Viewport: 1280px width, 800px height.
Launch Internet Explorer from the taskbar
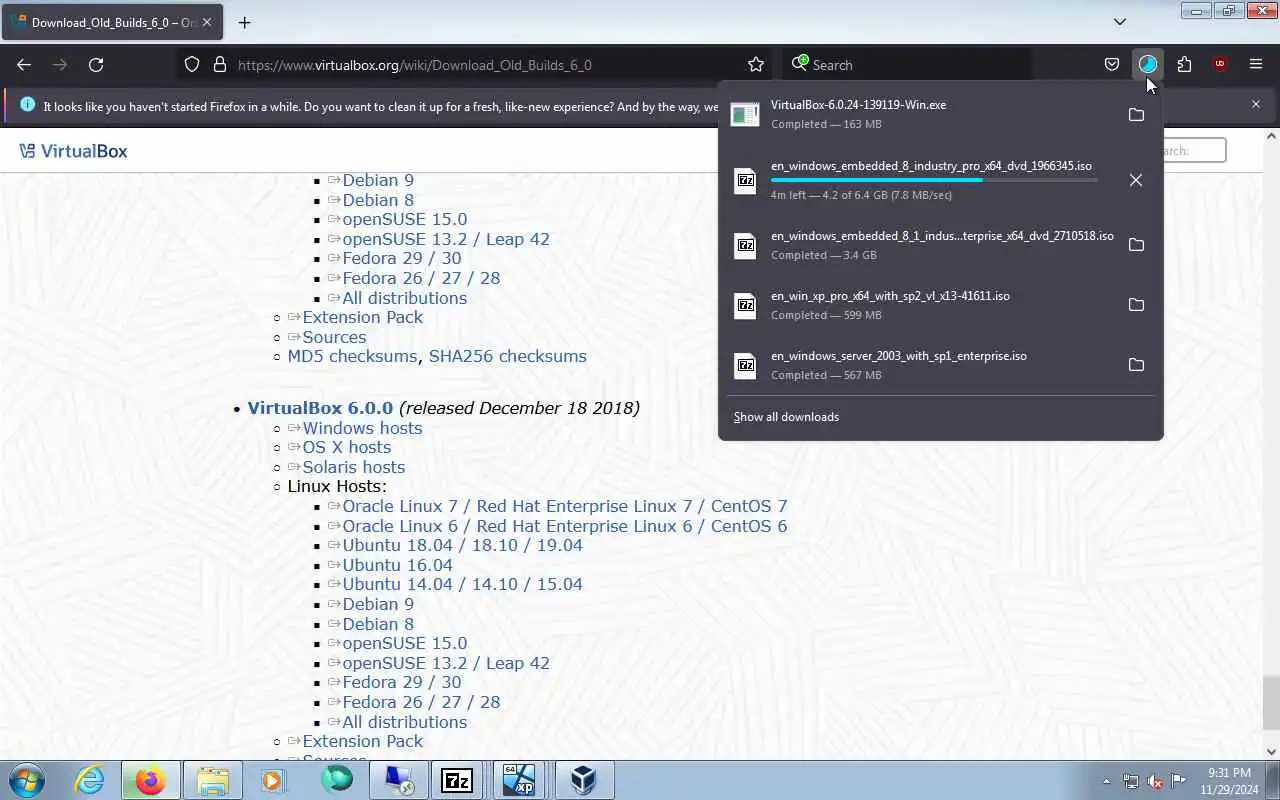point(90,780)
